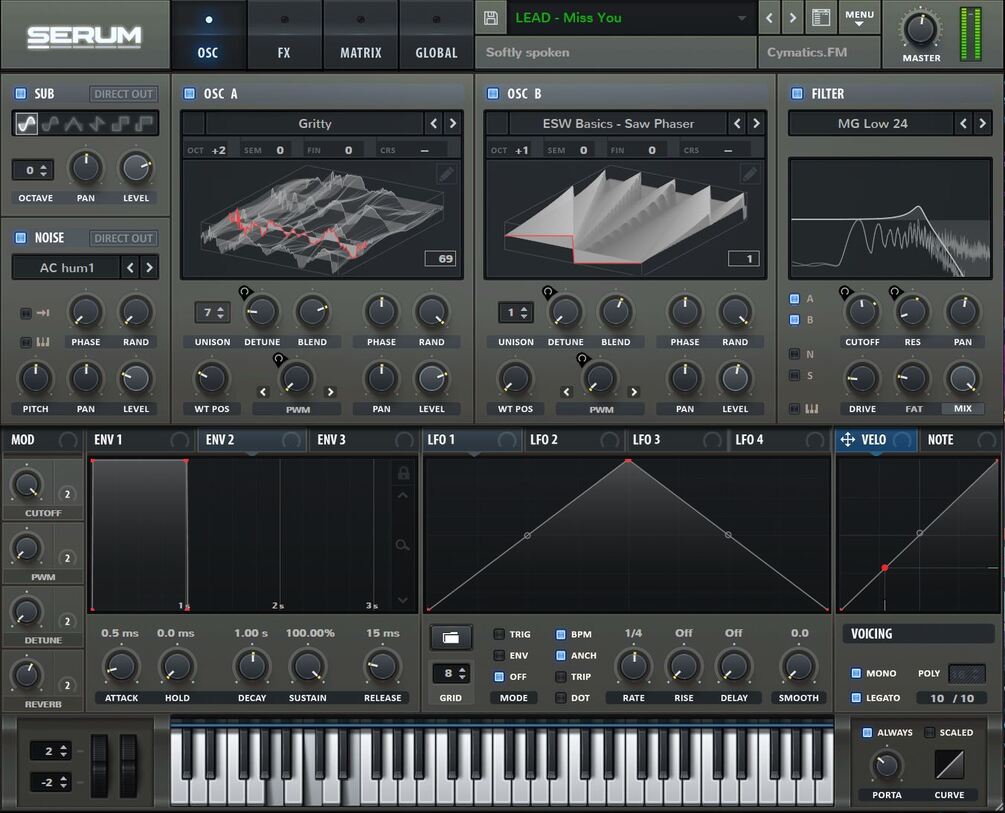This screenshot has width=1005, height=813.
Task: Select previous OSC B wavetable arrow
Action: coord(736,123)
